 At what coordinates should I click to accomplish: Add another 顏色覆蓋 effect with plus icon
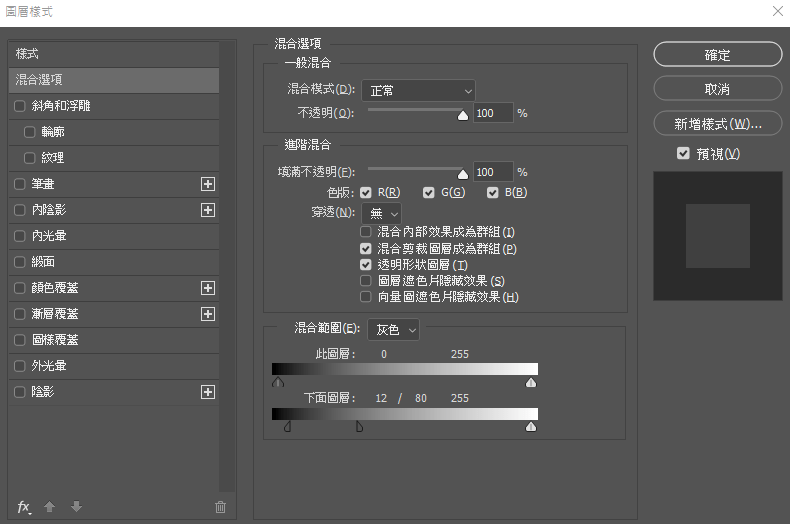coord(208,288)
